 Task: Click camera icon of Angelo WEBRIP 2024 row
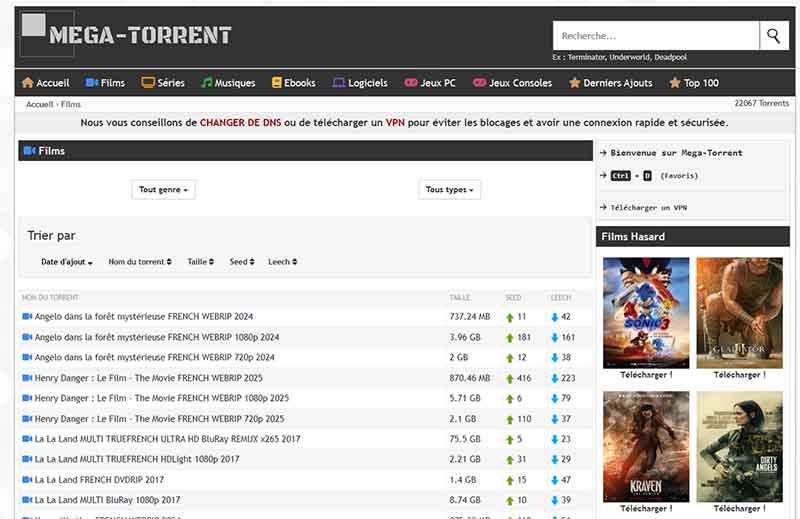pyautogui.click(x=27, y=316)
